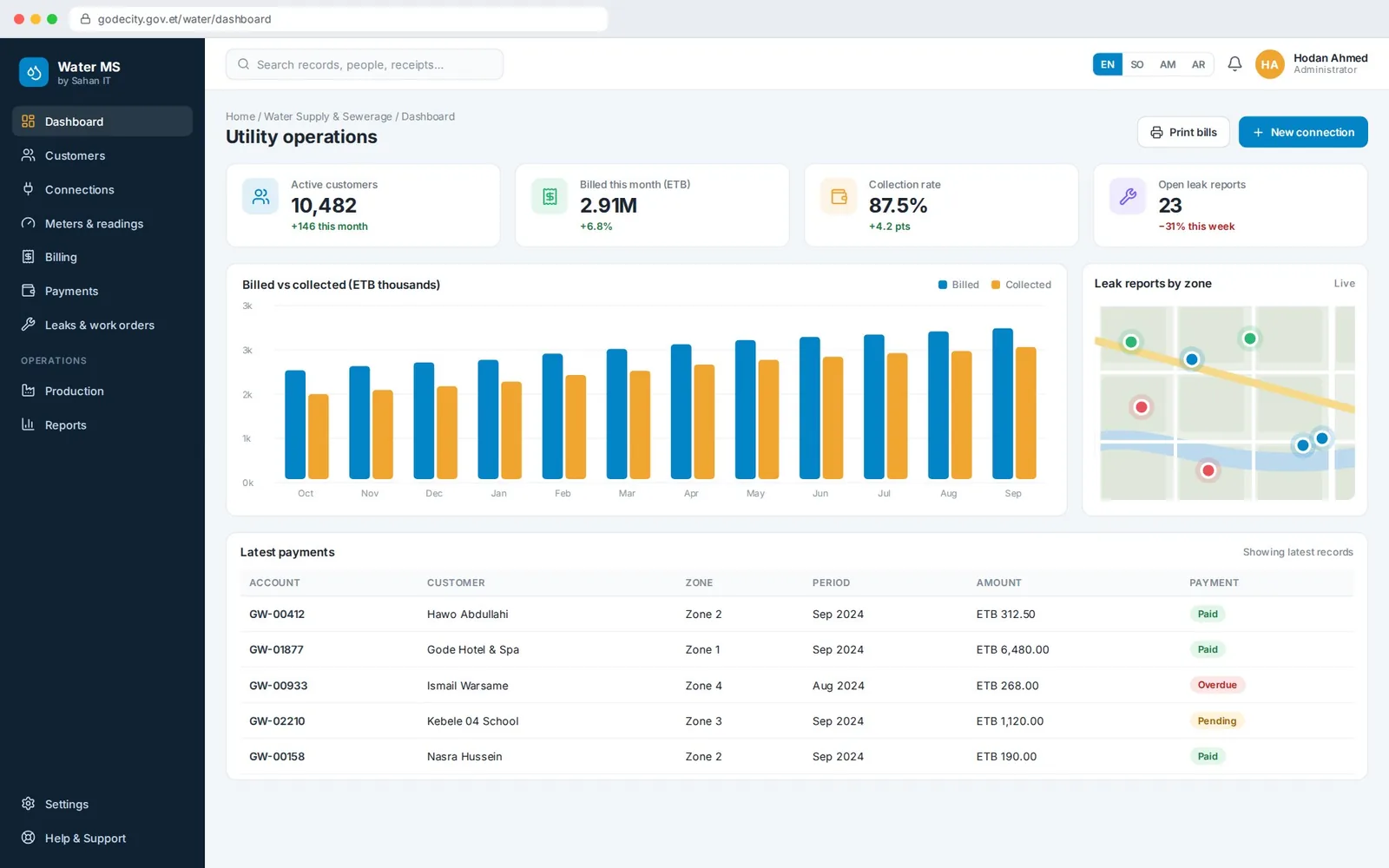This screenshot has width=1389, height=868.
Task: Click the Open leak reports wrench icon
Action: pyautogui.click(x=1128, y=197)
